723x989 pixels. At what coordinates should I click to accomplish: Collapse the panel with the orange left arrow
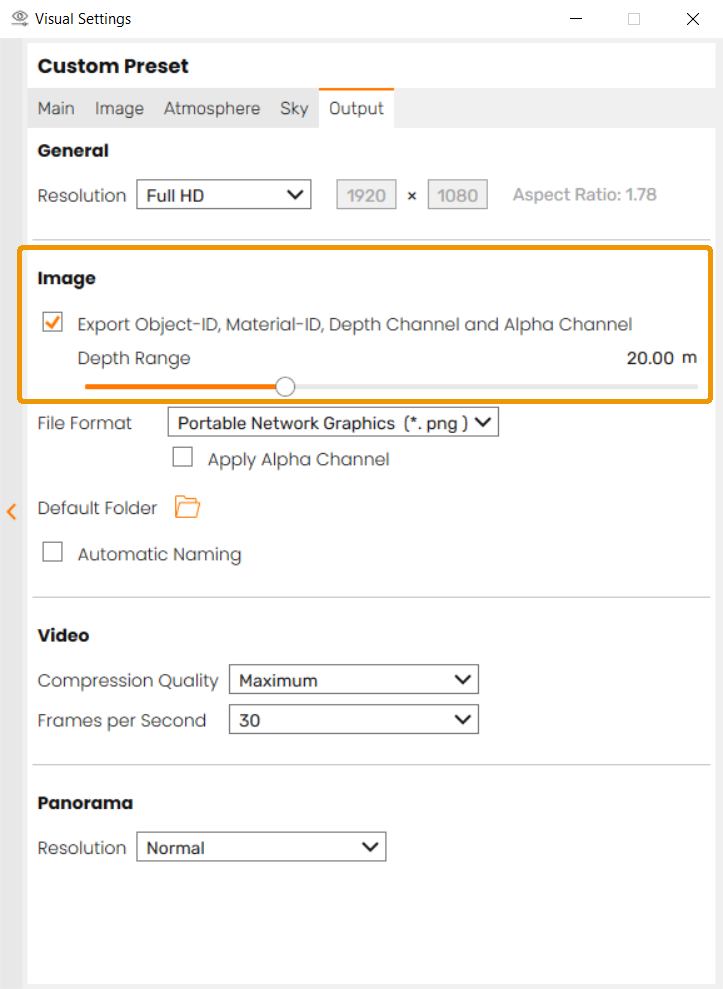[x=12, y=512]
